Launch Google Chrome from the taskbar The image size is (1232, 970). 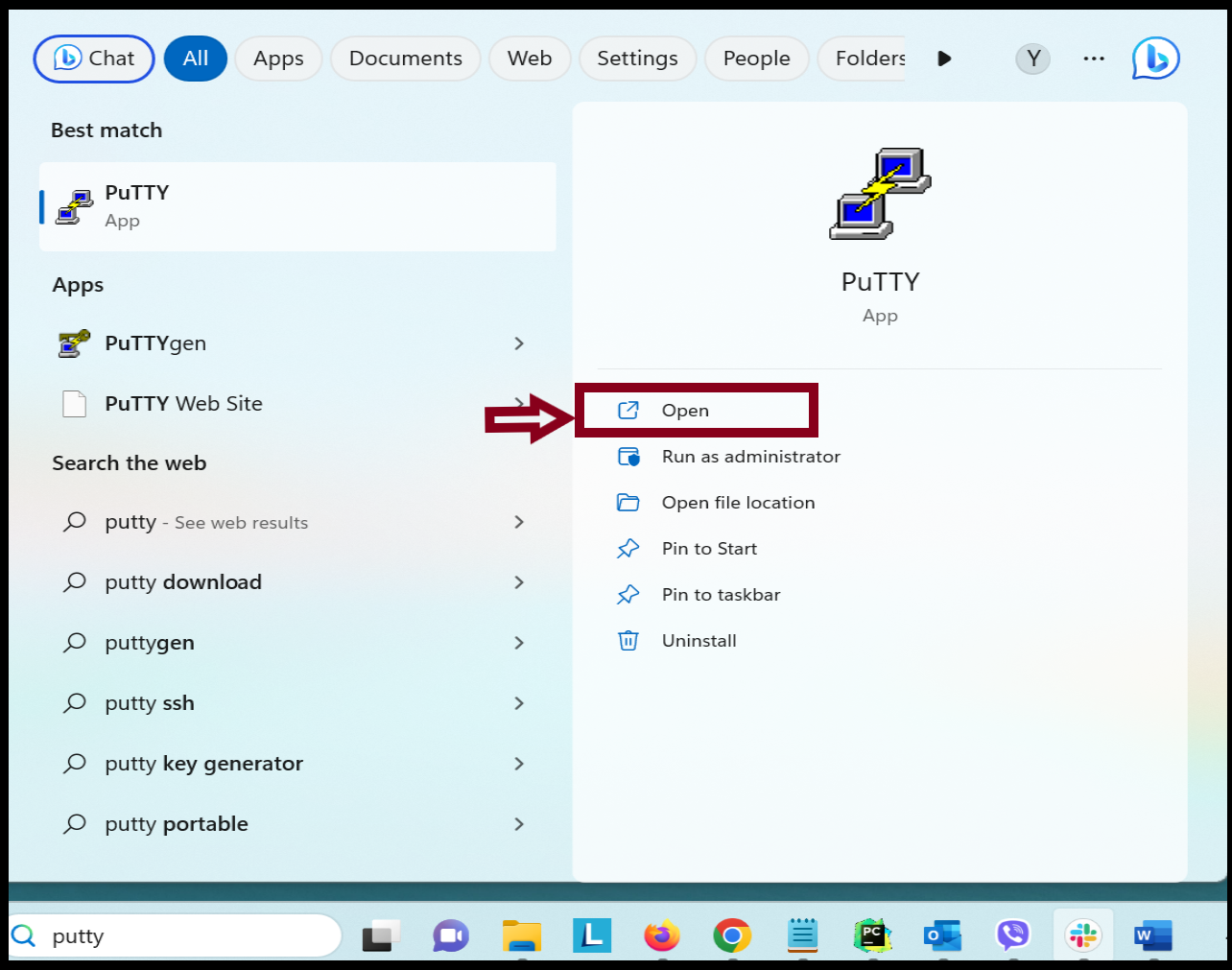(732, 935)
